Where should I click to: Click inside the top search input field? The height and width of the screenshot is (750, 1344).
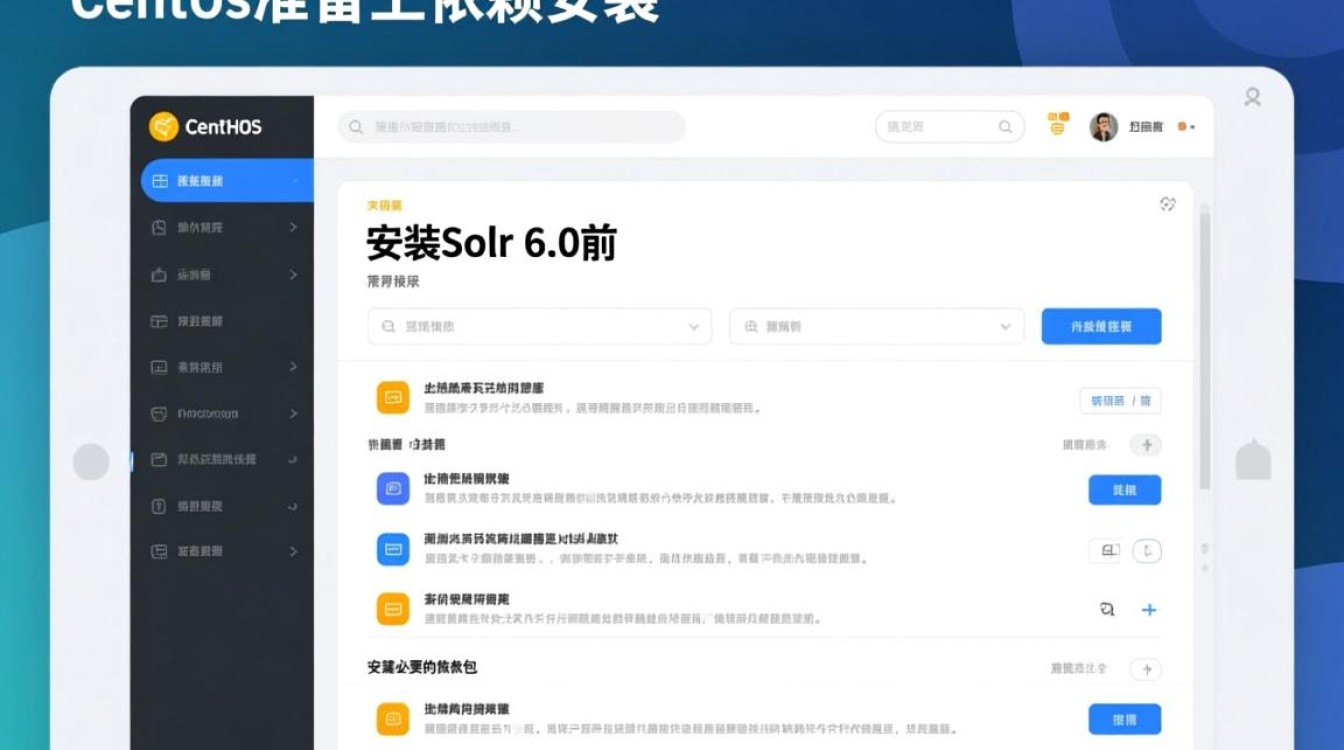pos(512,127)
